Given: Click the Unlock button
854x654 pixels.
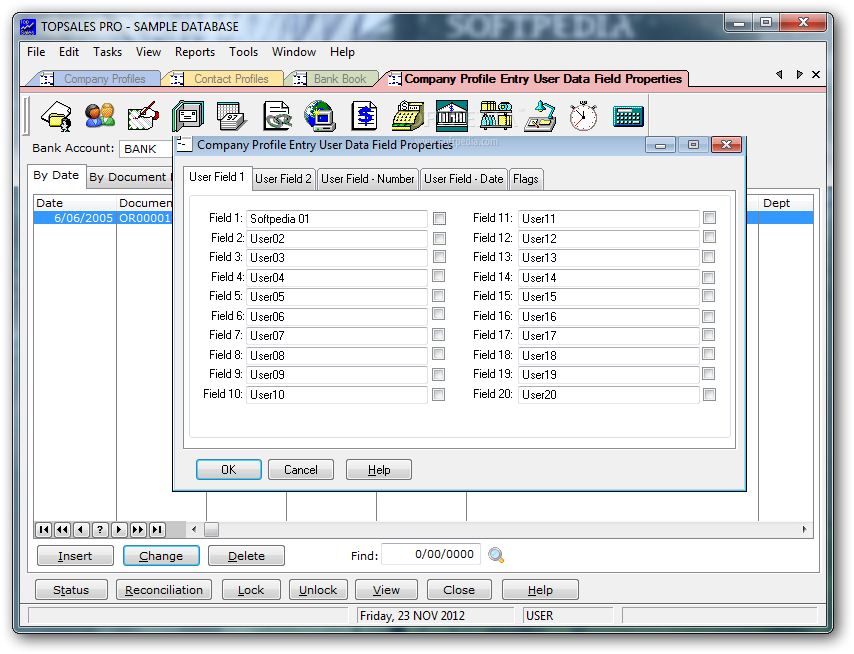Looking at the screenshot, I should point(318,590).
